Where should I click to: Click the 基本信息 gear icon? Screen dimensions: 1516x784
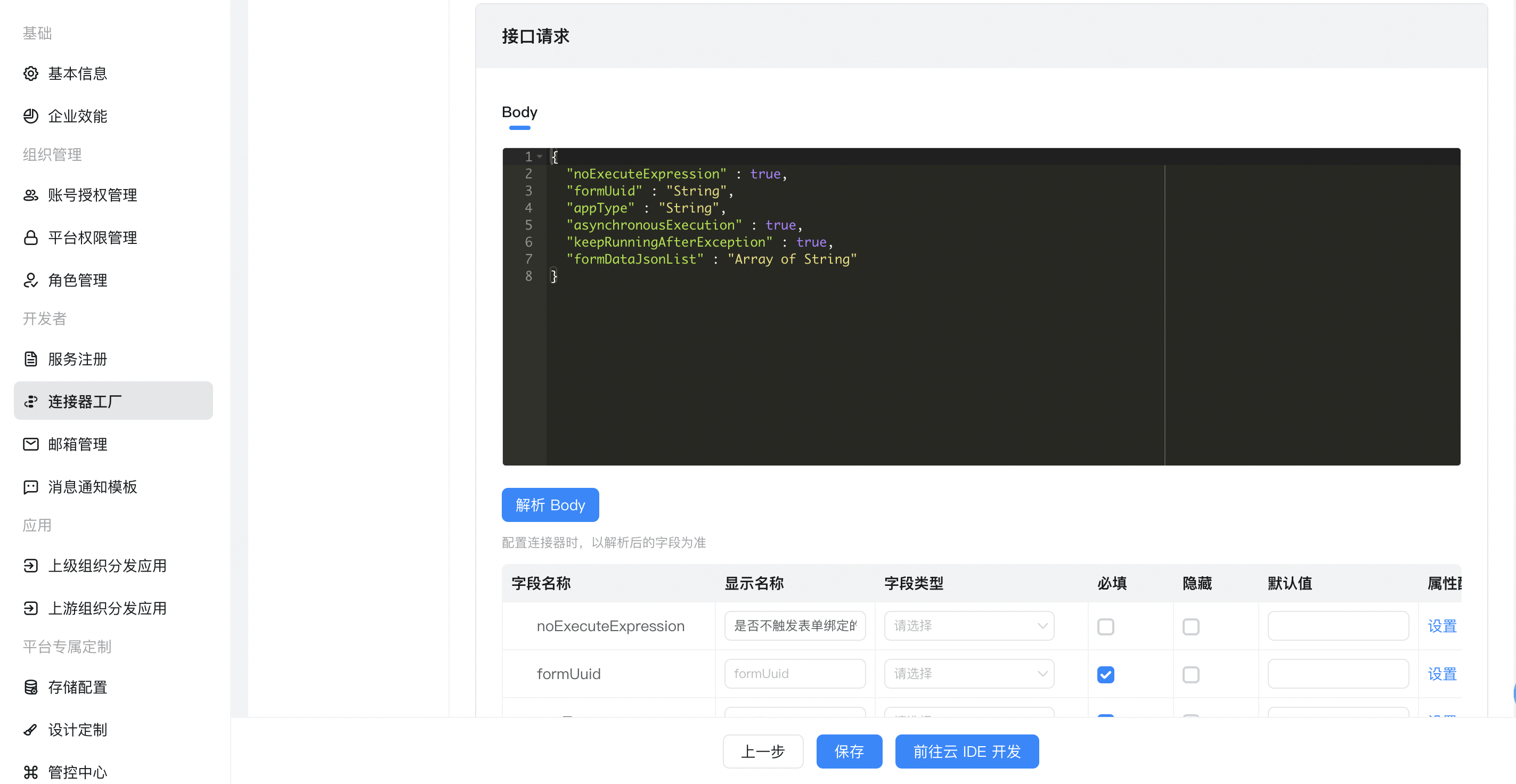[30, 73]
